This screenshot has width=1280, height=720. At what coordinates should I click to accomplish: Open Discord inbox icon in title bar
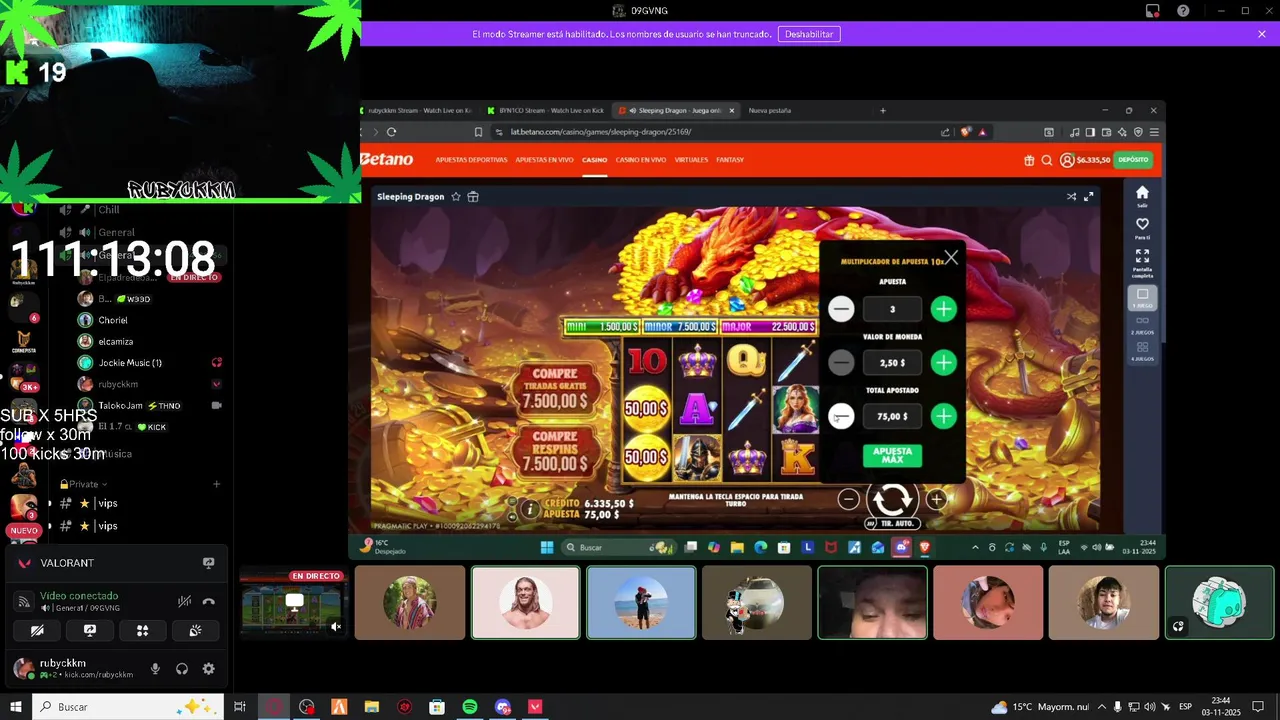pos(1153,11)
